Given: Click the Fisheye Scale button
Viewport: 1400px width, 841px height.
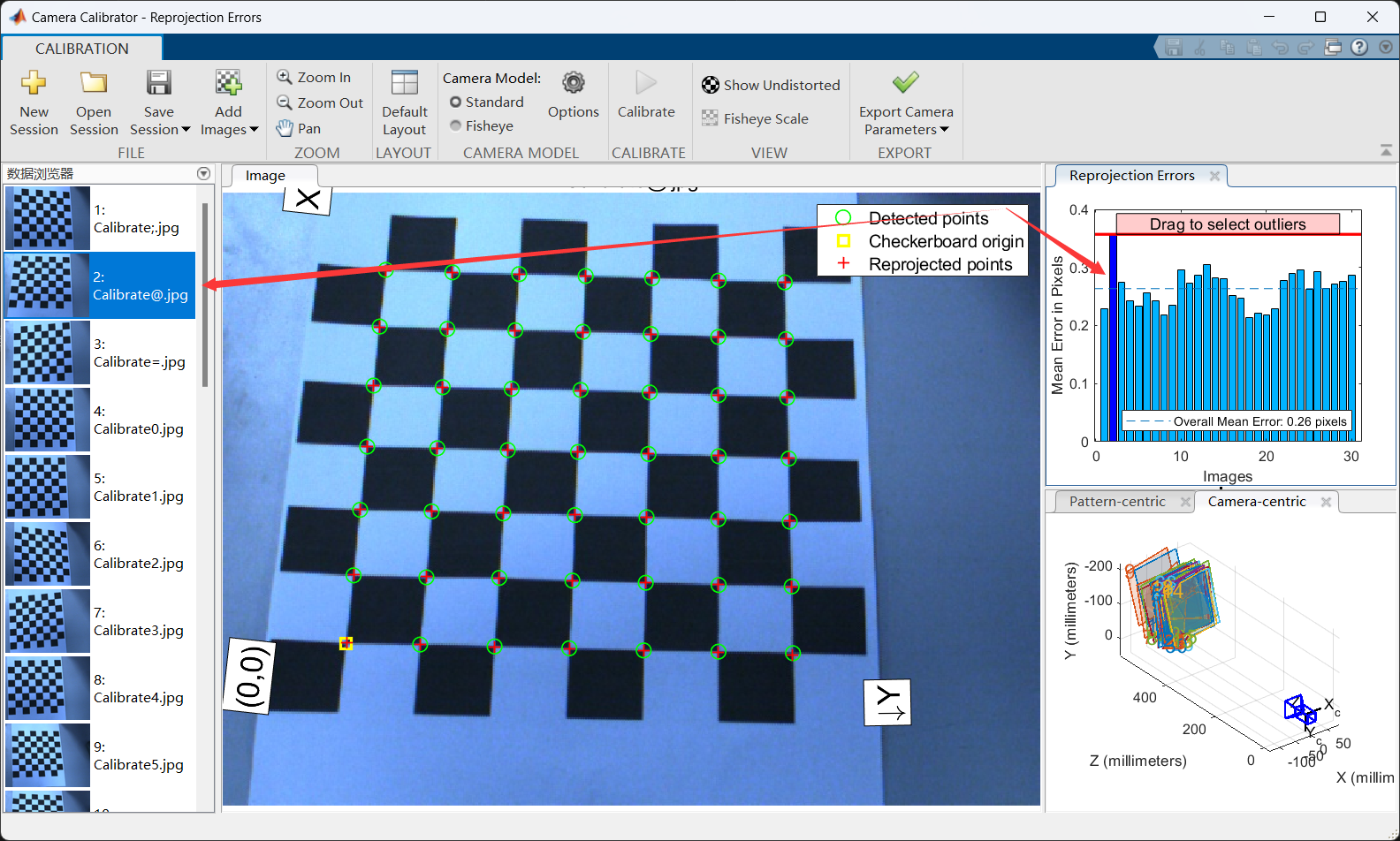Looking at the screenshot, I should click(756, 118).
